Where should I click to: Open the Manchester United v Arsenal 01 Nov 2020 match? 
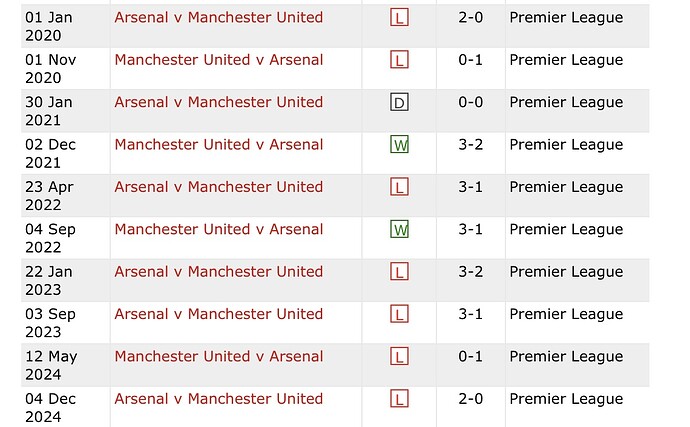(x=219, y=60)
